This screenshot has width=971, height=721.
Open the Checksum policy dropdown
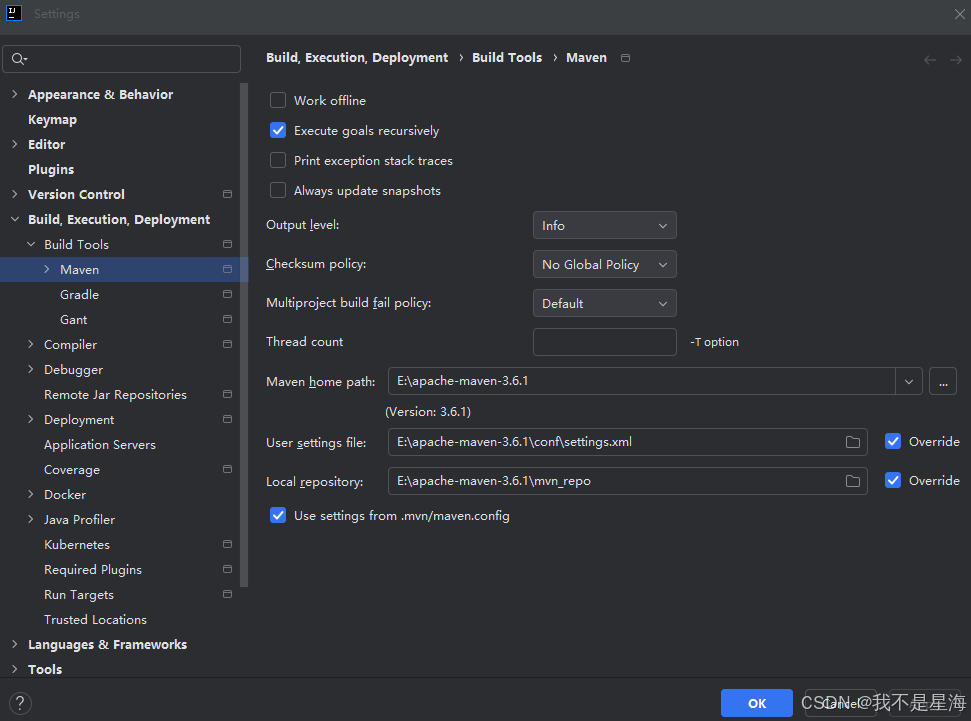click(604, 264)
